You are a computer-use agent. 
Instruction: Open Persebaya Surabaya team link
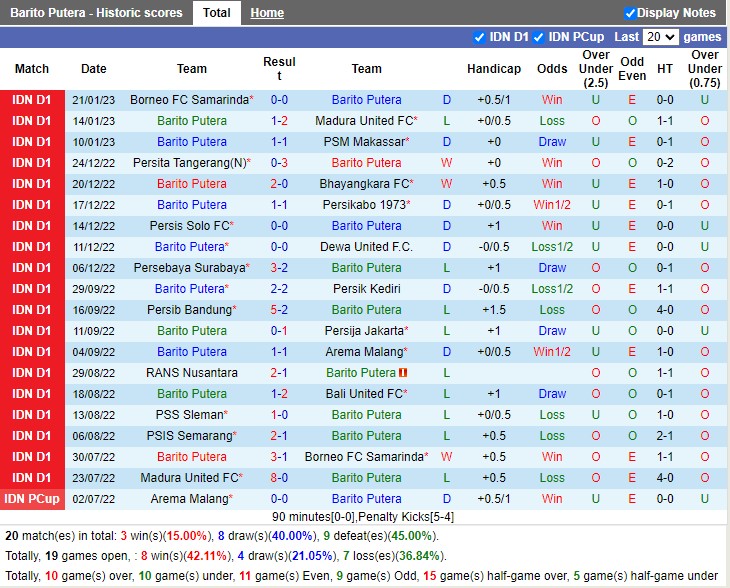pos(188,268)
